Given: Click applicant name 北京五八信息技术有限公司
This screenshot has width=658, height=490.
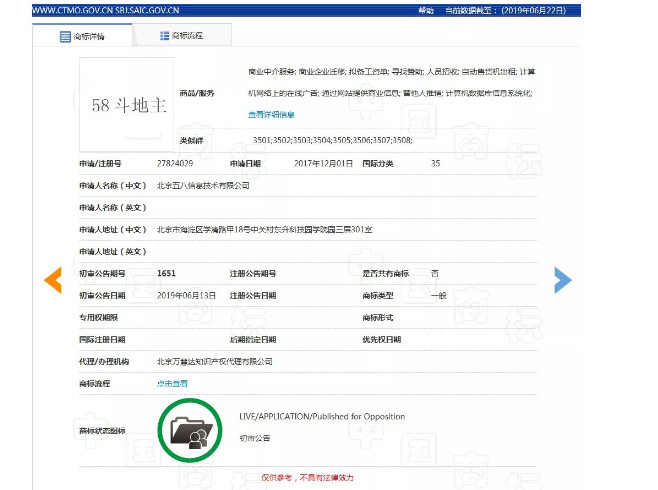Looking at the screenshot, I should click(x=203, y=185).
